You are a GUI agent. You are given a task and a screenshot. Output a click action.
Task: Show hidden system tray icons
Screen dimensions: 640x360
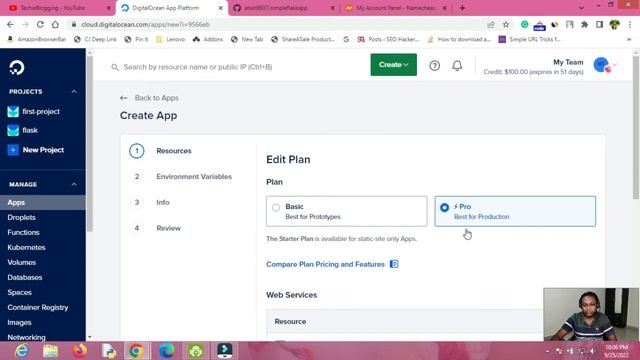547,351
